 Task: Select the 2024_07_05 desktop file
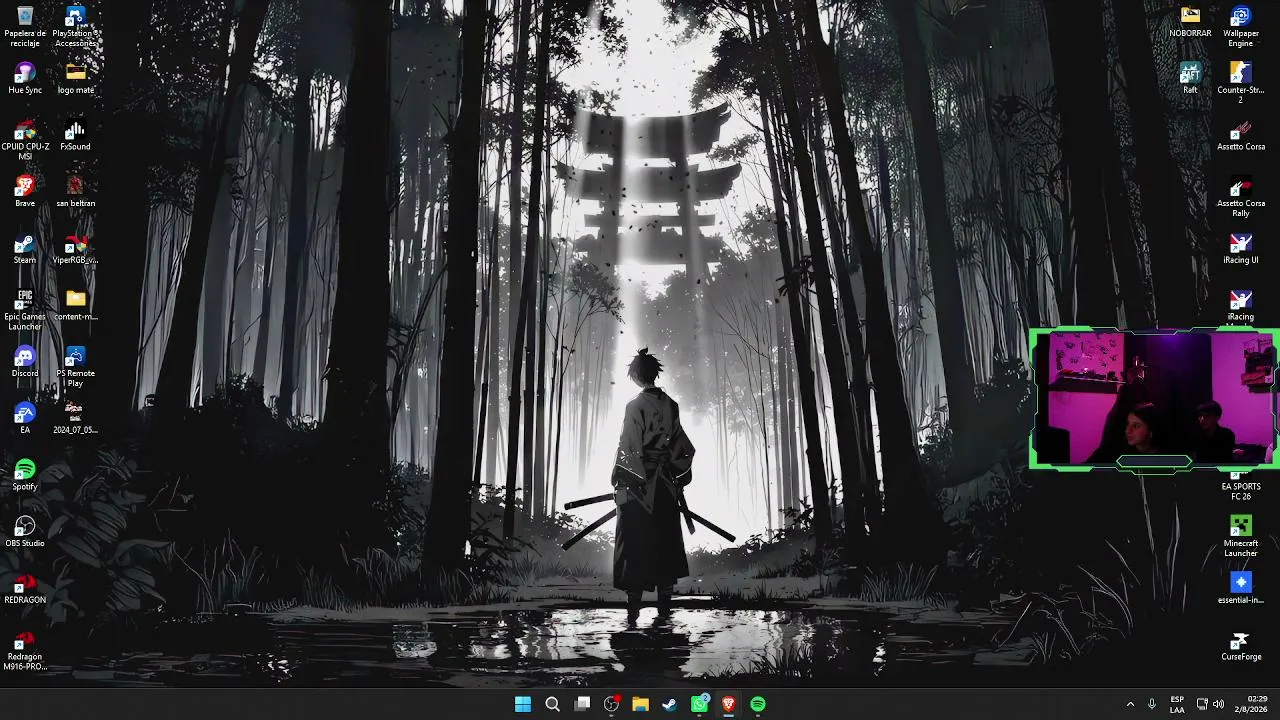pyautogui.click(x=75, y=419)
